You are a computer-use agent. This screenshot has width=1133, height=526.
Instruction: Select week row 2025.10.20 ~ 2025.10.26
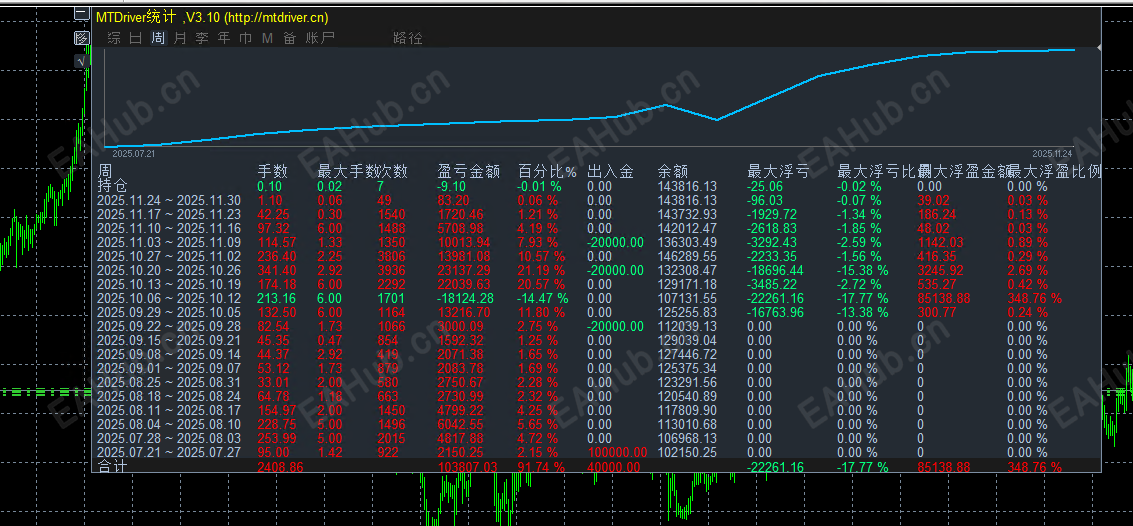tap(168, 270)
